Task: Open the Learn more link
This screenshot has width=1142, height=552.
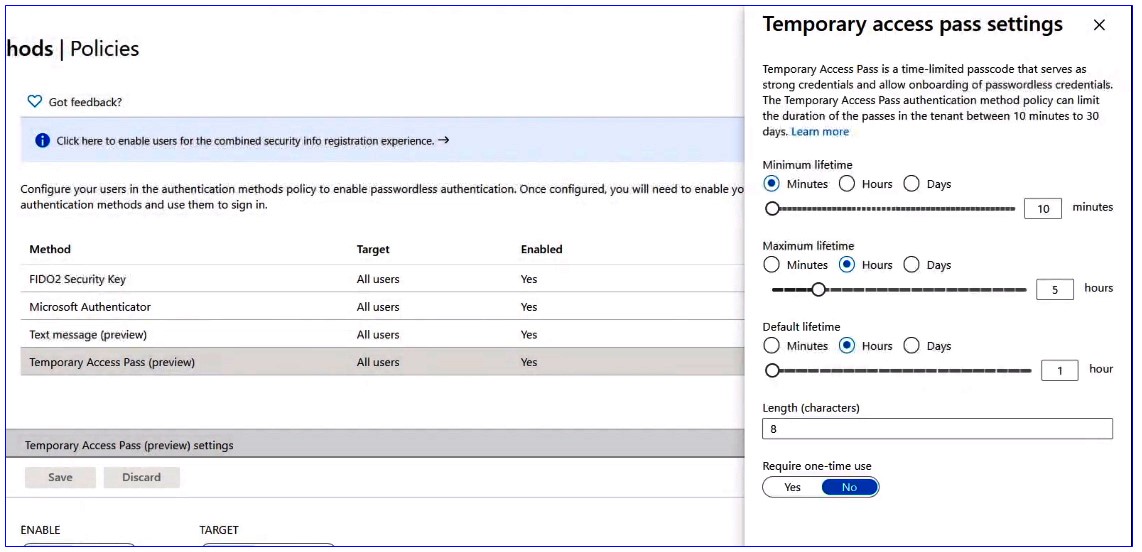Action: (820, 132)
